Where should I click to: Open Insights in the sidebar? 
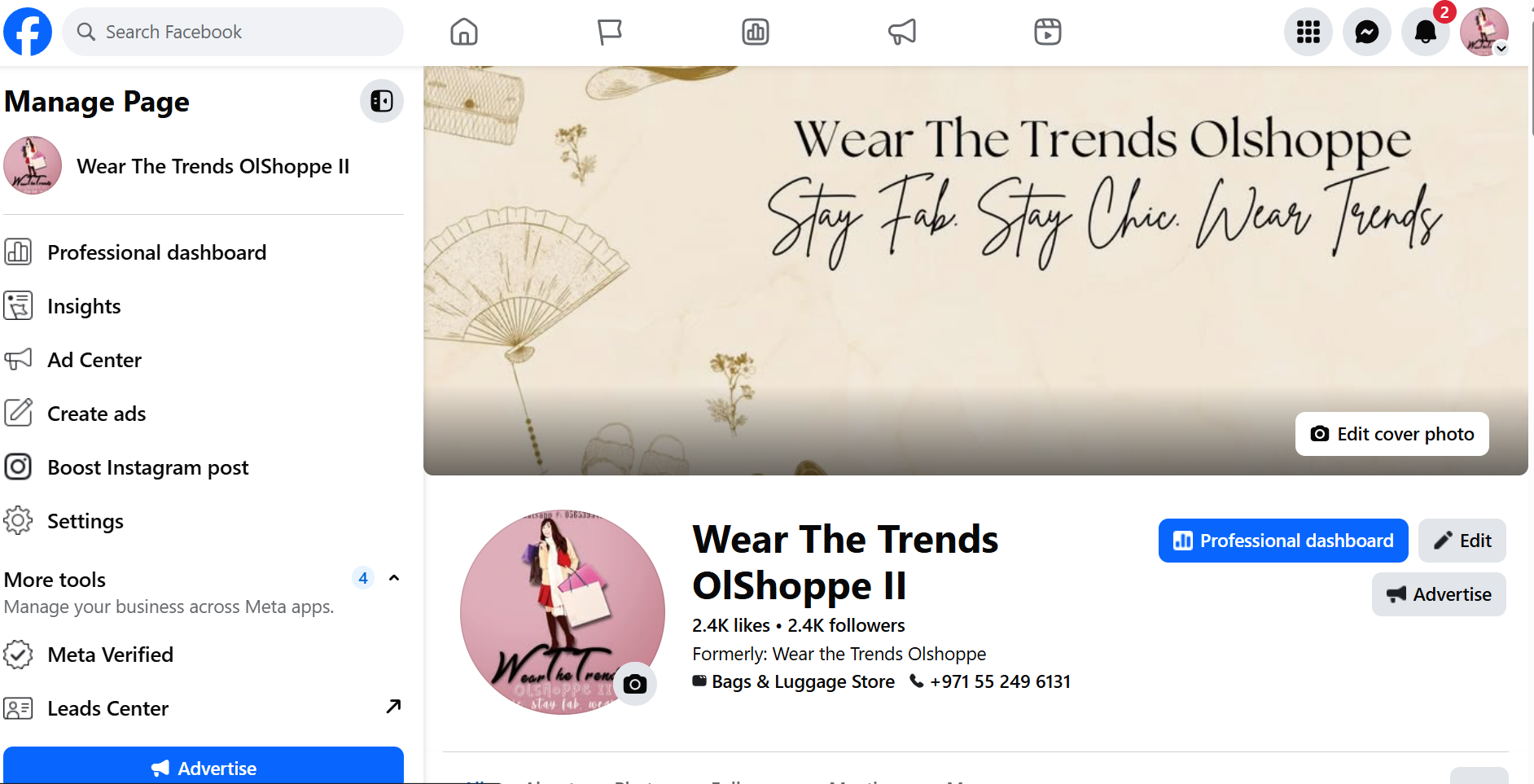pos(204,306)
